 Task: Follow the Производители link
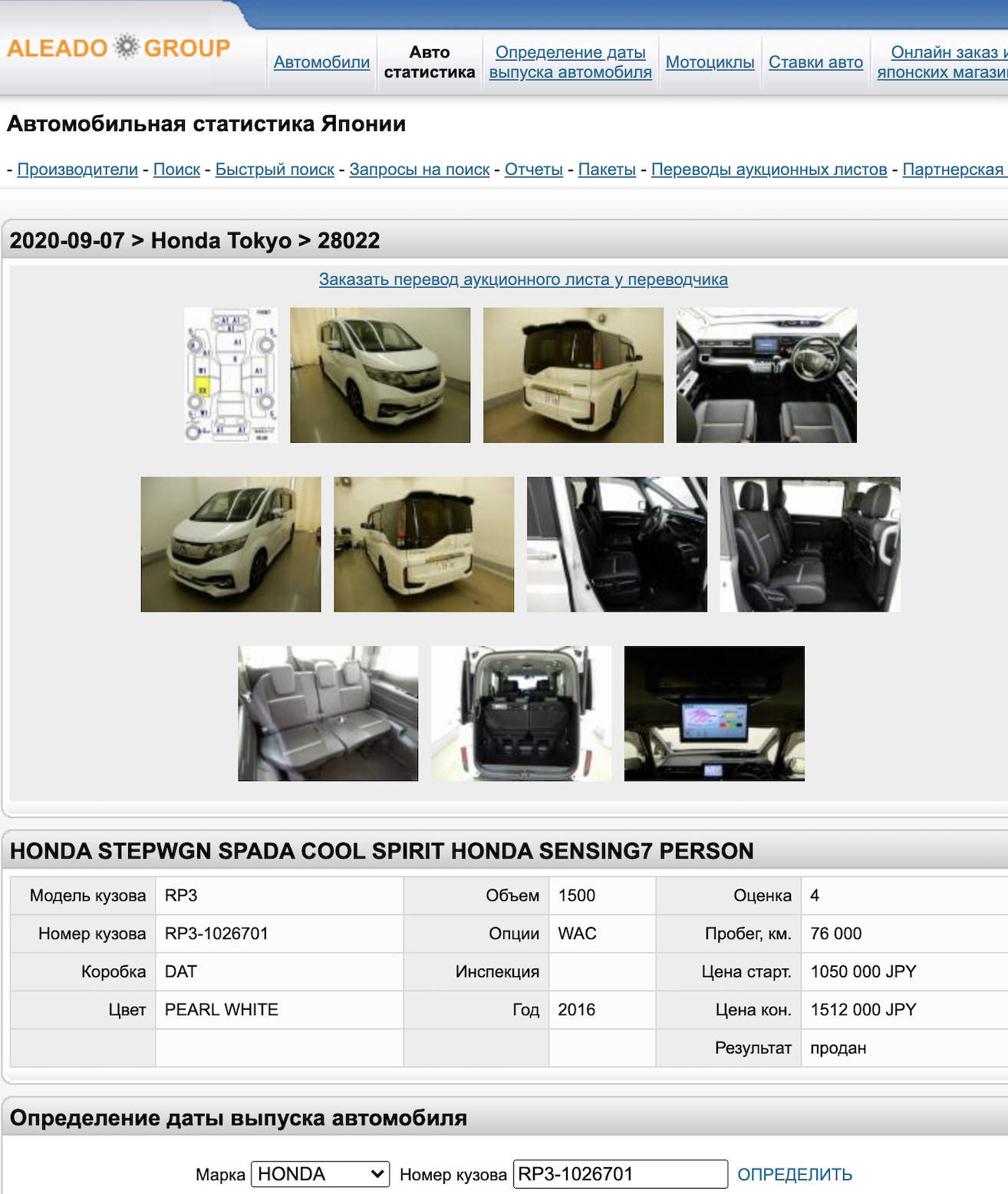[x=77, y=170]
